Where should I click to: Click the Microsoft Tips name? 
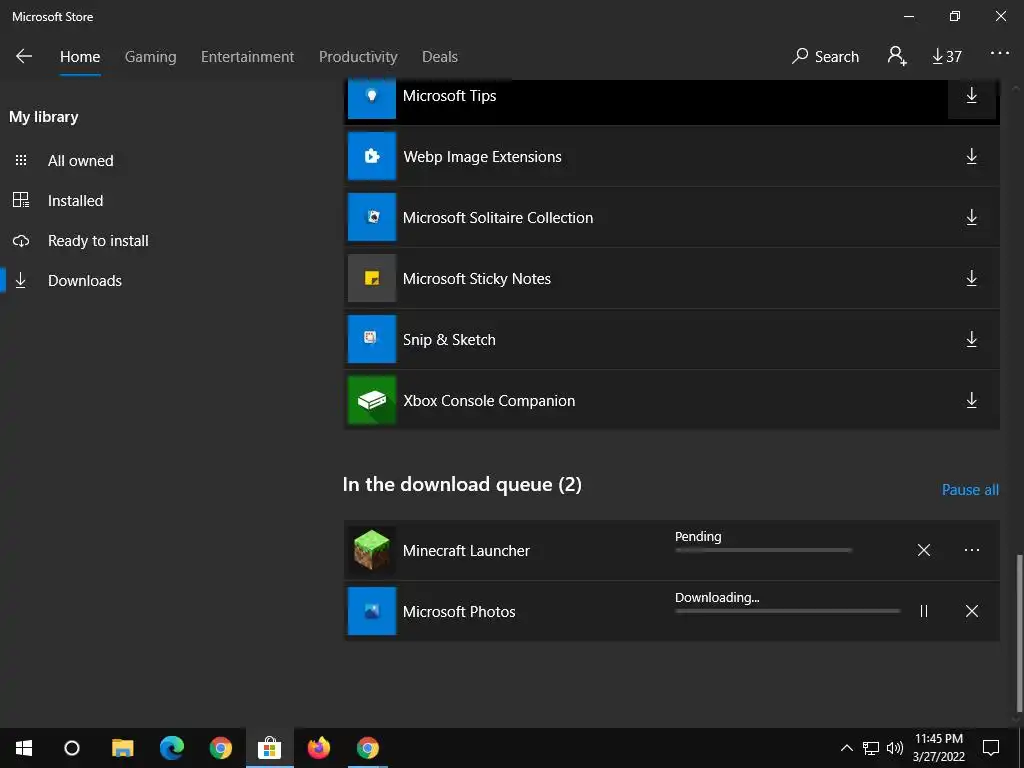(449, 96)
